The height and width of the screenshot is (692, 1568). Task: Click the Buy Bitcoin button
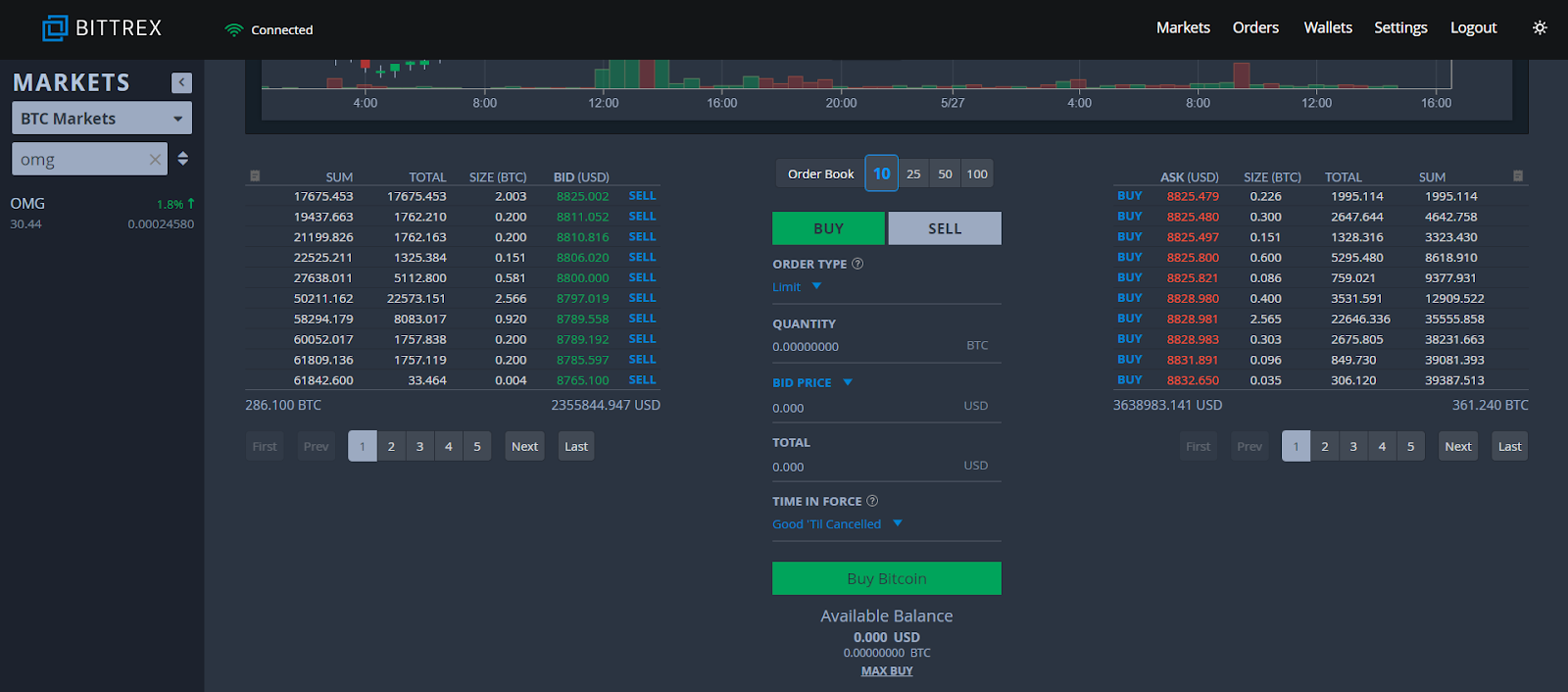click(887, 578)
